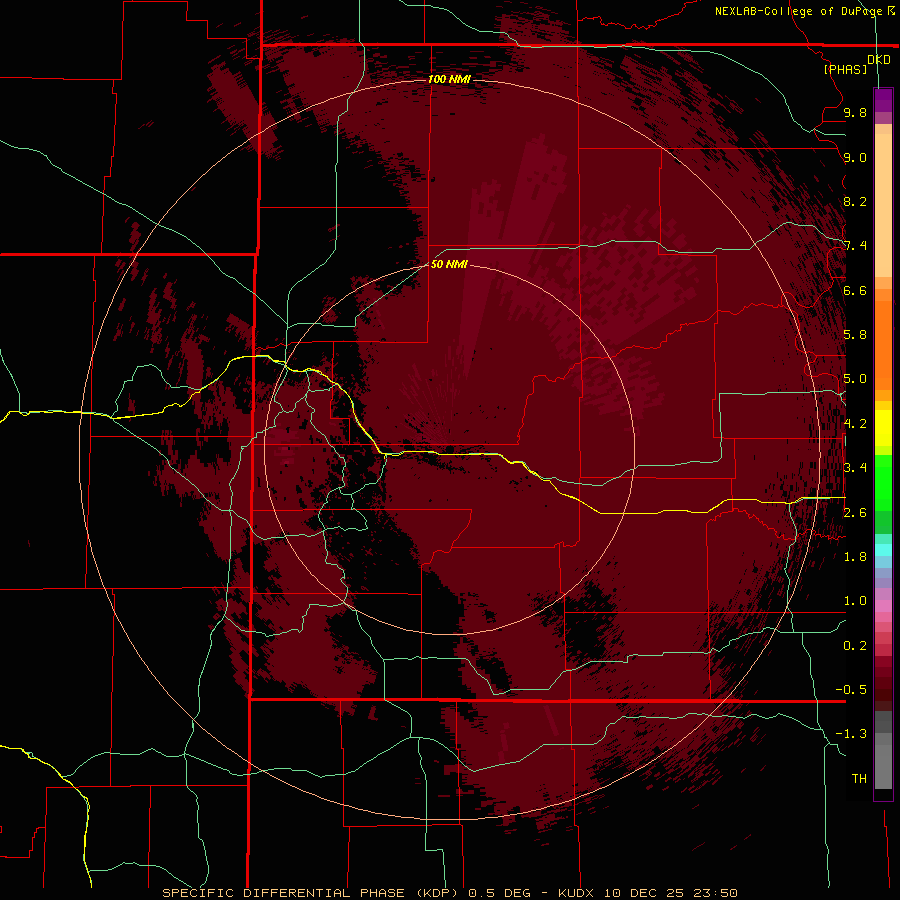Screen dimensions: 900x900
Task: Click the purple segment atop the color scale
Action: coord(883,100)
